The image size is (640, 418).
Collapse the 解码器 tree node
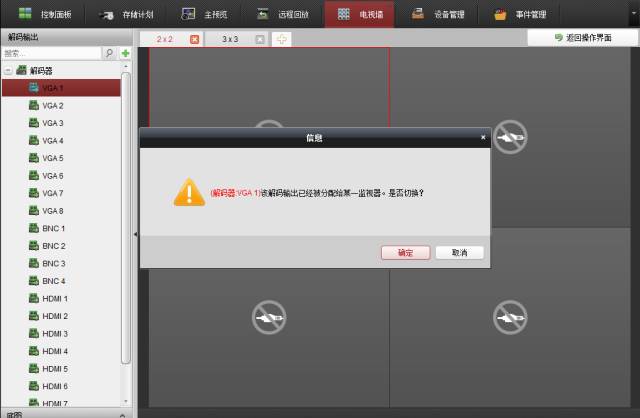coord(8,71)
